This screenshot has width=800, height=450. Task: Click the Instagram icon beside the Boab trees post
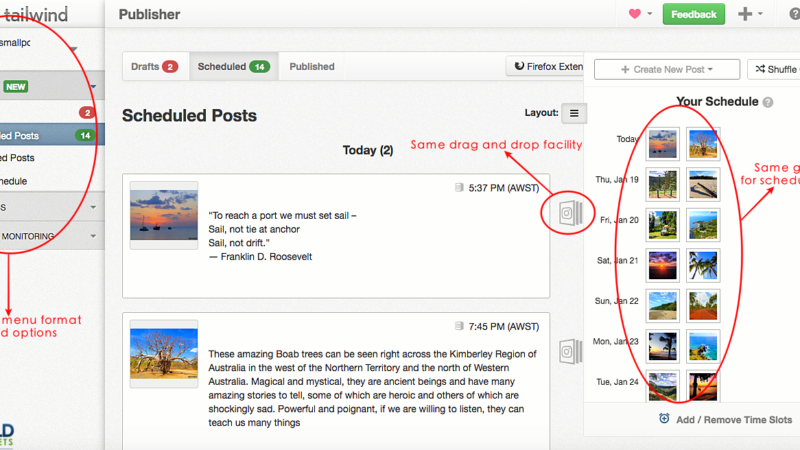[567, 352]
